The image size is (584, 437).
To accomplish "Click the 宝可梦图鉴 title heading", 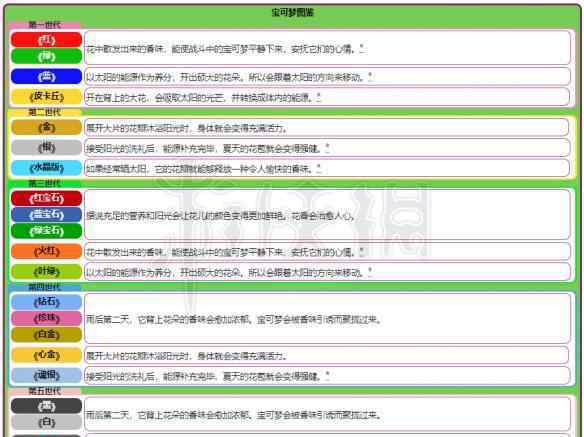I will coord(292,12).
